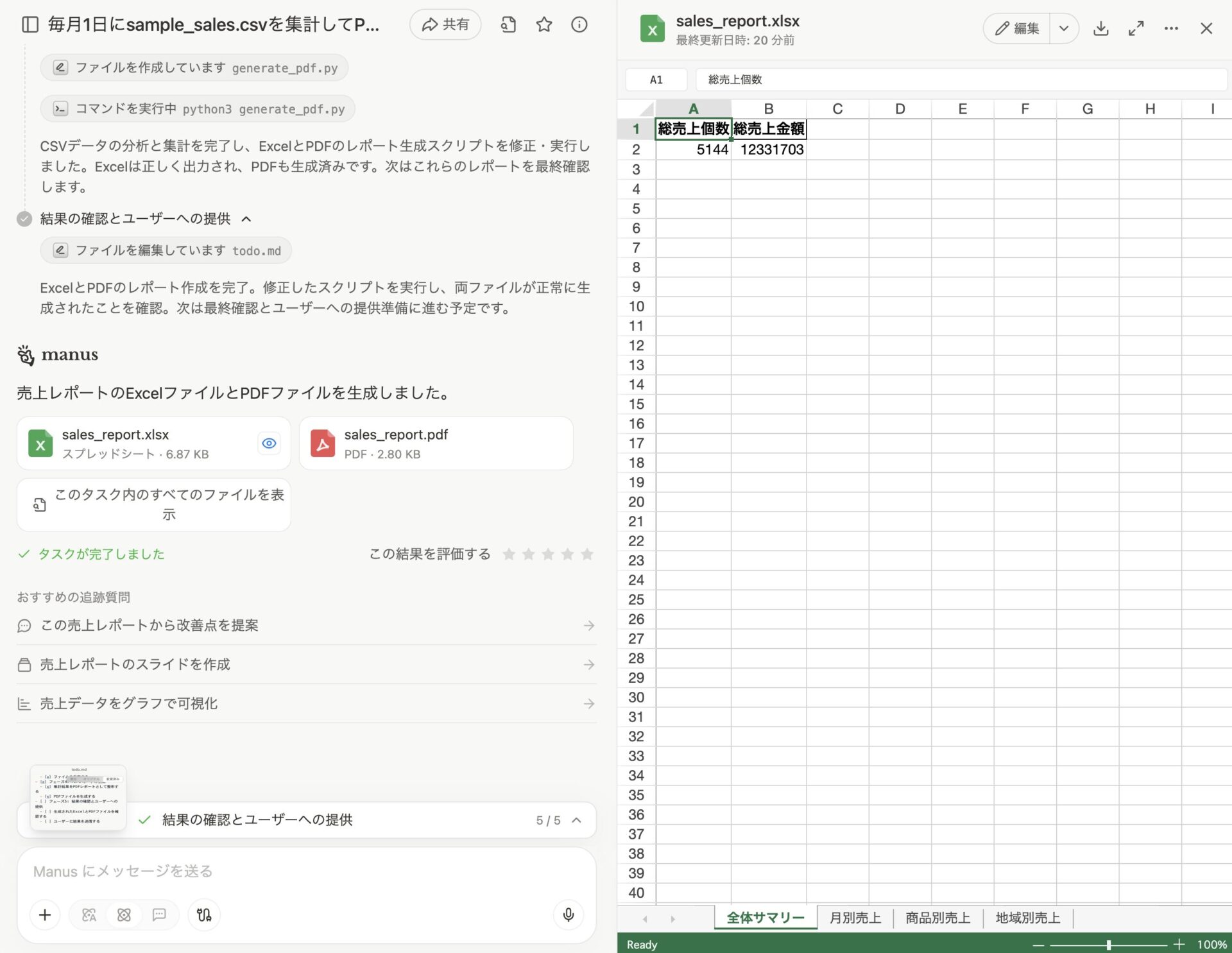The width and height of the screenshot is (1232, 953).
Task: Click the plus icon to attach a file
Action: click(x=44, y=915)
